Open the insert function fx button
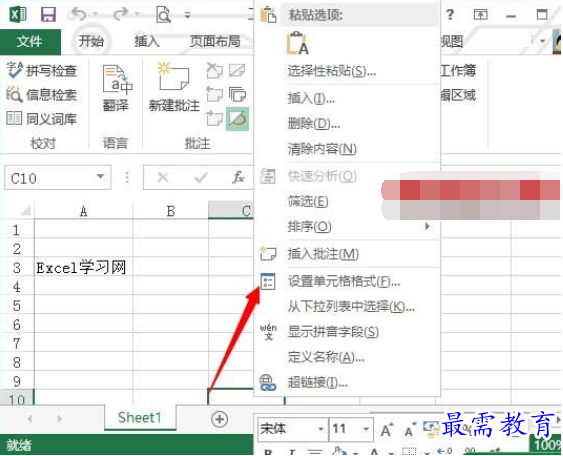This screenshot has height=456, width=563. click(238, 177)
